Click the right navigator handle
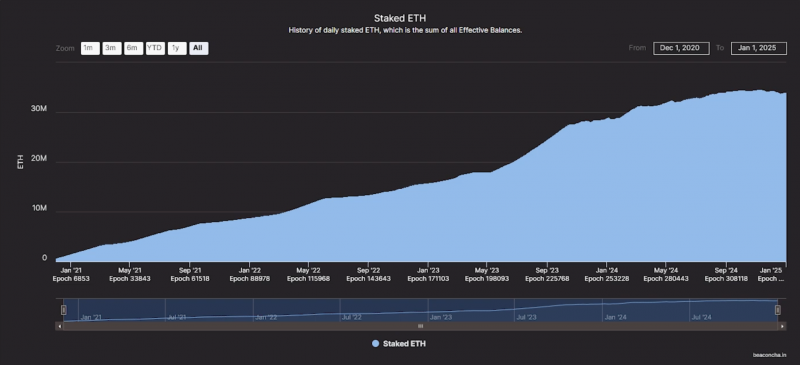The width and height of the screenshot is (800, 365). click(778, 310)
